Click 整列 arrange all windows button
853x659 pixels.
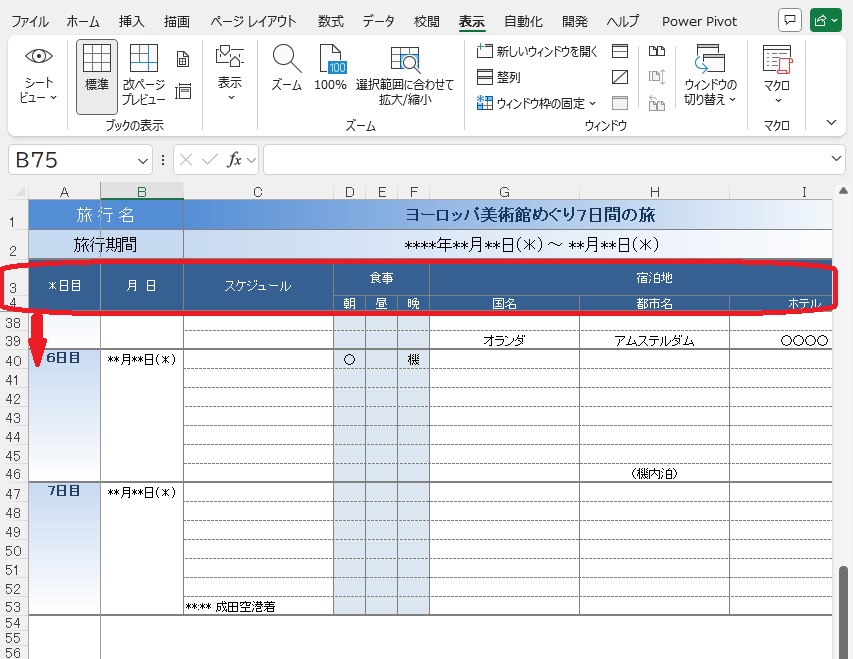click(498, 77)
